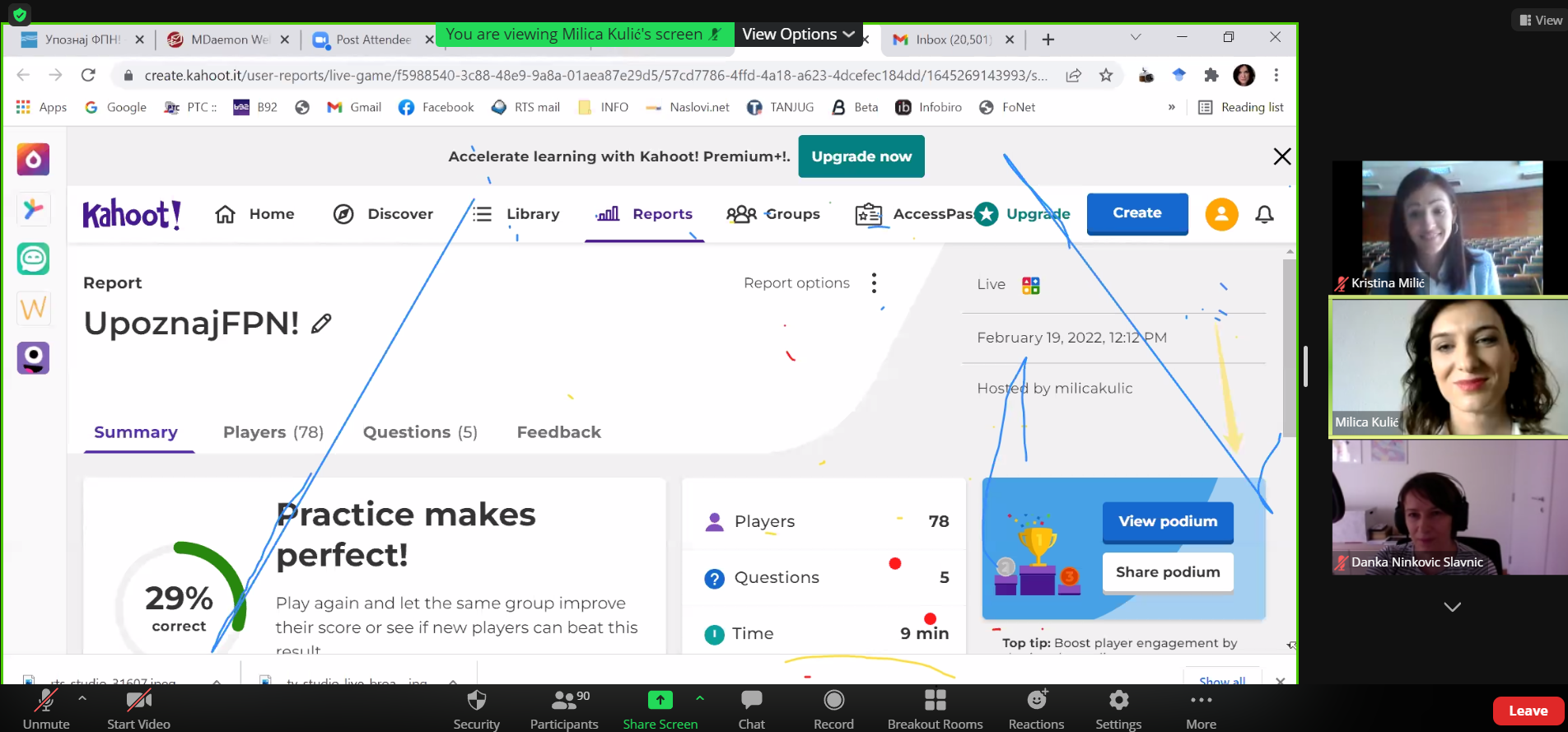Start Video in the Zoom toolbar
This screenshot has width=1568, height=732.
coord(138,710)
